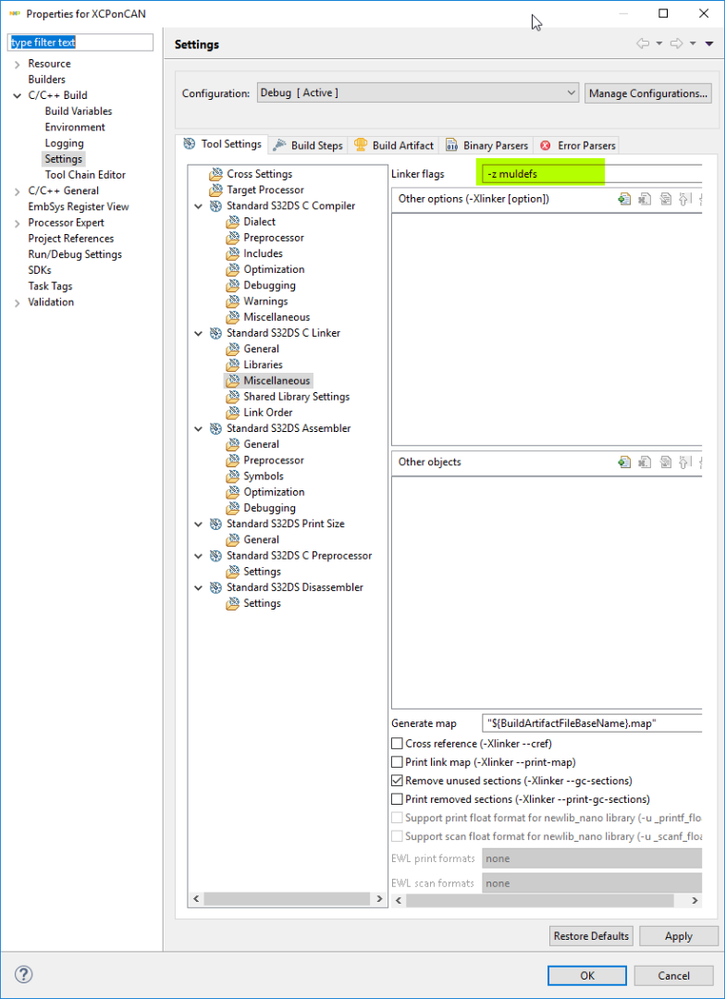Expand the Processor Expert tree node
The height and width of the screenshot is (999, 725).
click(17, 223)
